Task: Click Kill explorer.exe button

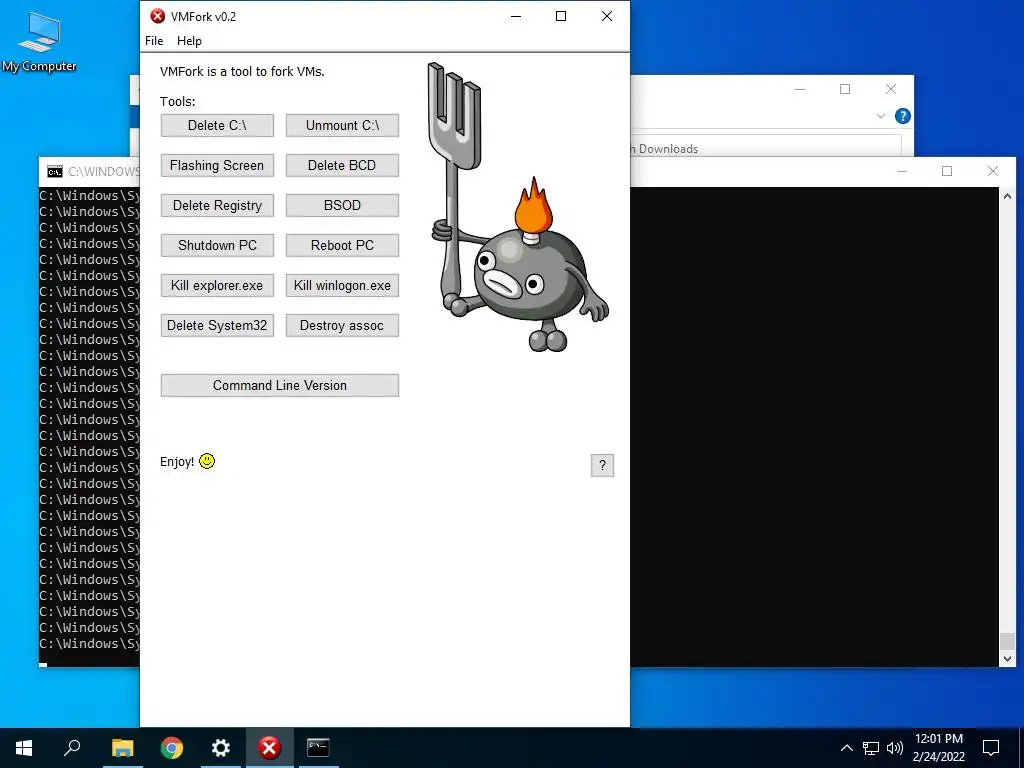Action: tap(217, 285)
